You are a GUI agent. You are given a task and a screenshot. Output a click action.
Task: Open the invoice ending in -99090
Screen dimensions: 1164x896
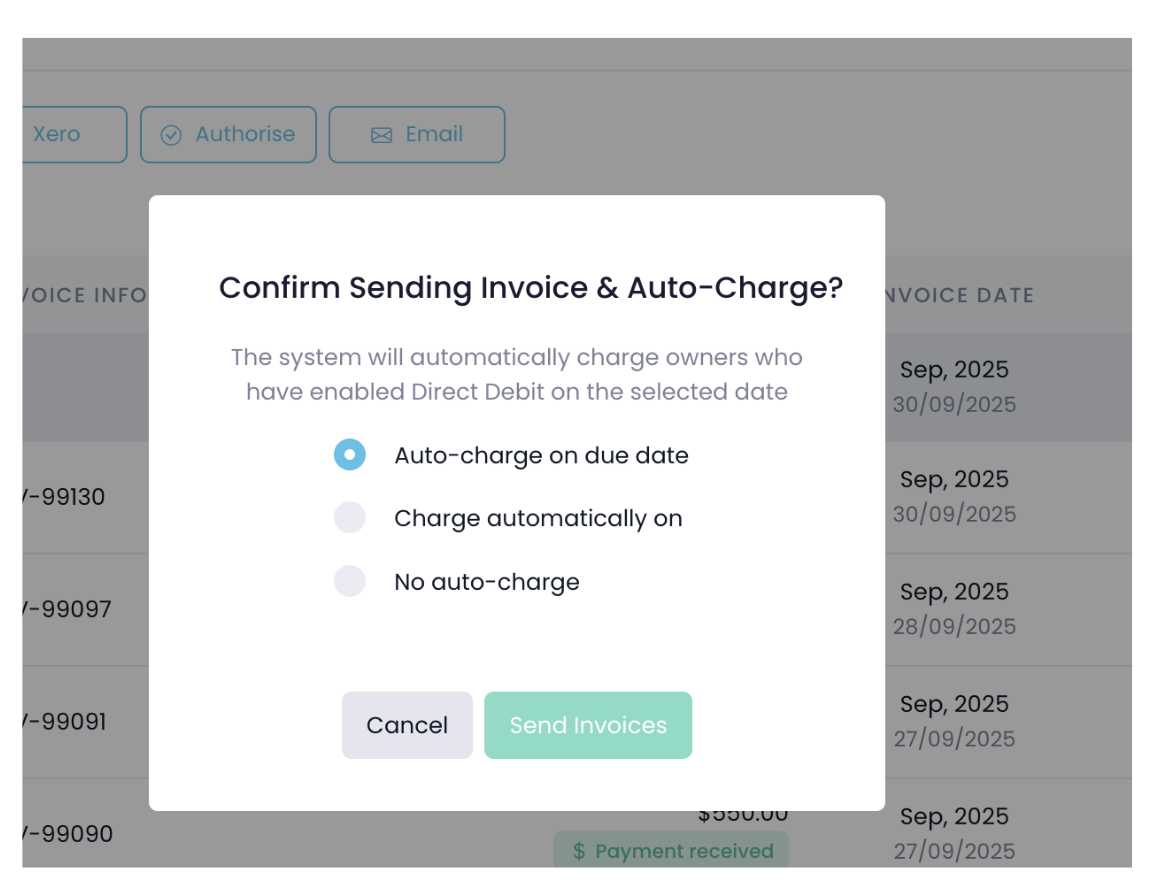tap(66, 833)
